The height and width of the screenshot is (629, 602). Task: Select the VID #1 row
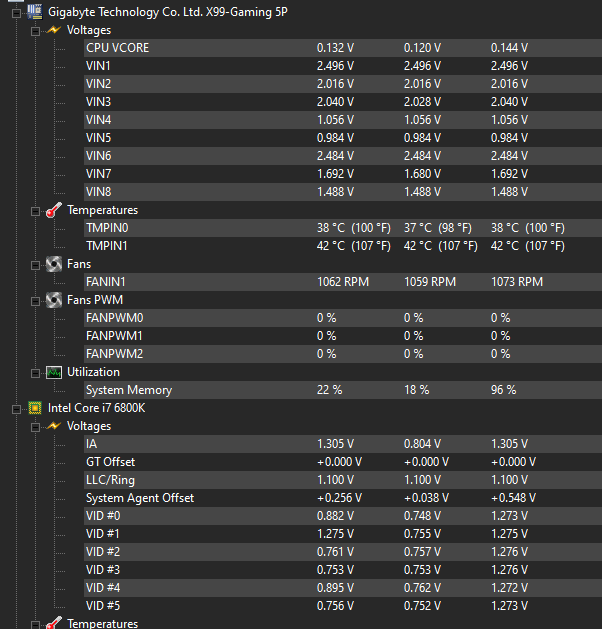(x=343, y=534)
